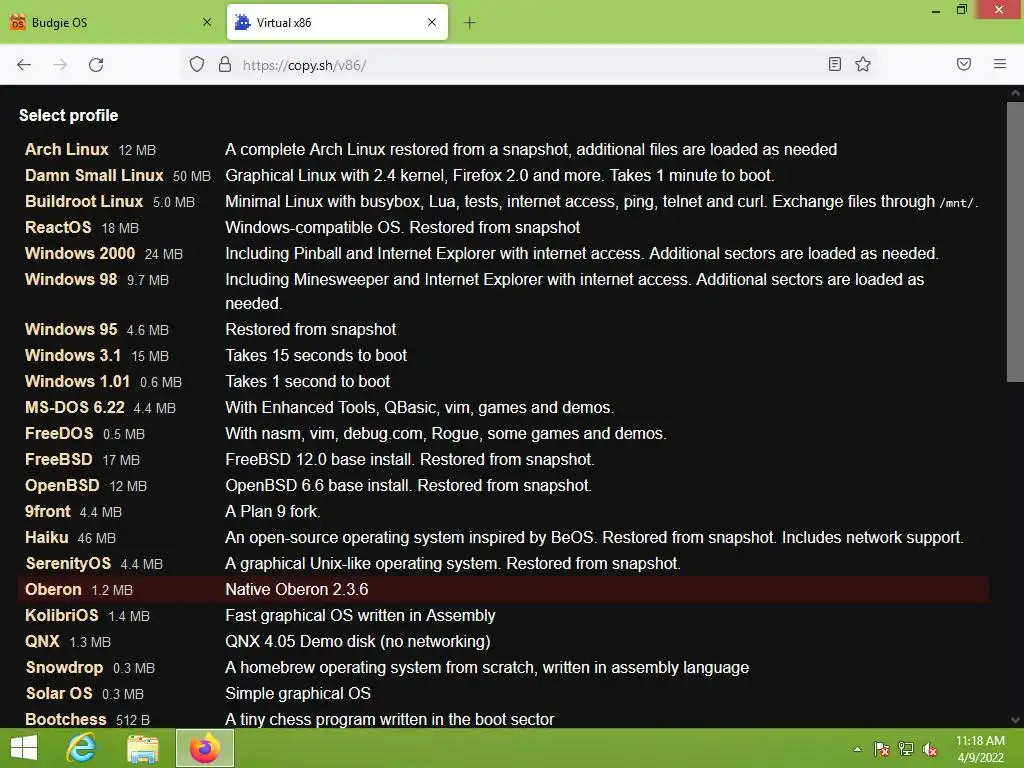Bookmark this page with the star icon
This screenshot has height=768, width=1024.
pyautogui.click(x=863, y=64)
